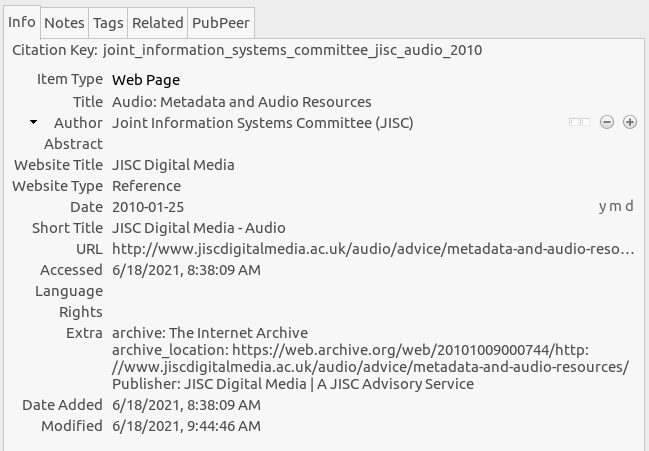Edit Short Title JISC Digital Media - Audio

[199, 228]
